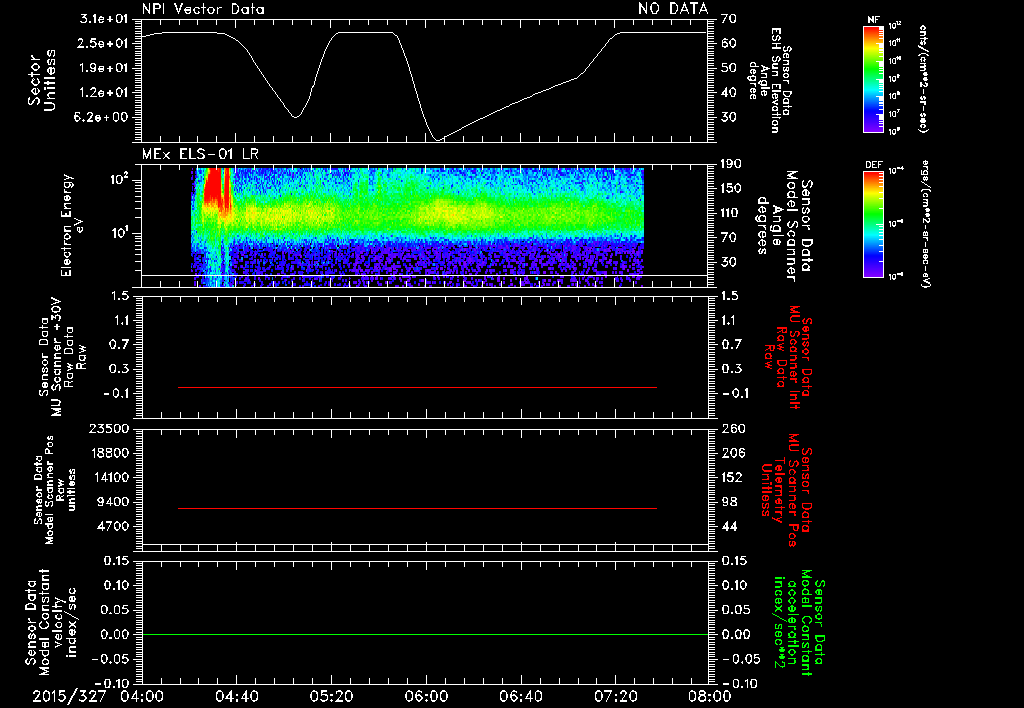
Task: Click the red line in the Scanner Pos panel
Action: pyautogui.click(x=417, y=508)
